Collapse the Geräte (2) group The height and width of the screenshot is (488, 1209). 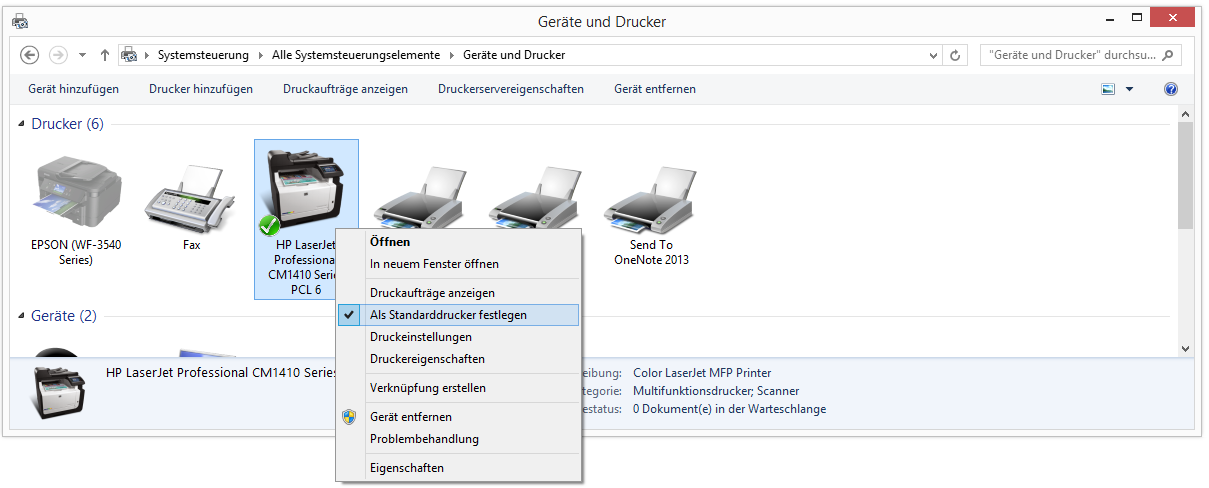tap(22, 316)
